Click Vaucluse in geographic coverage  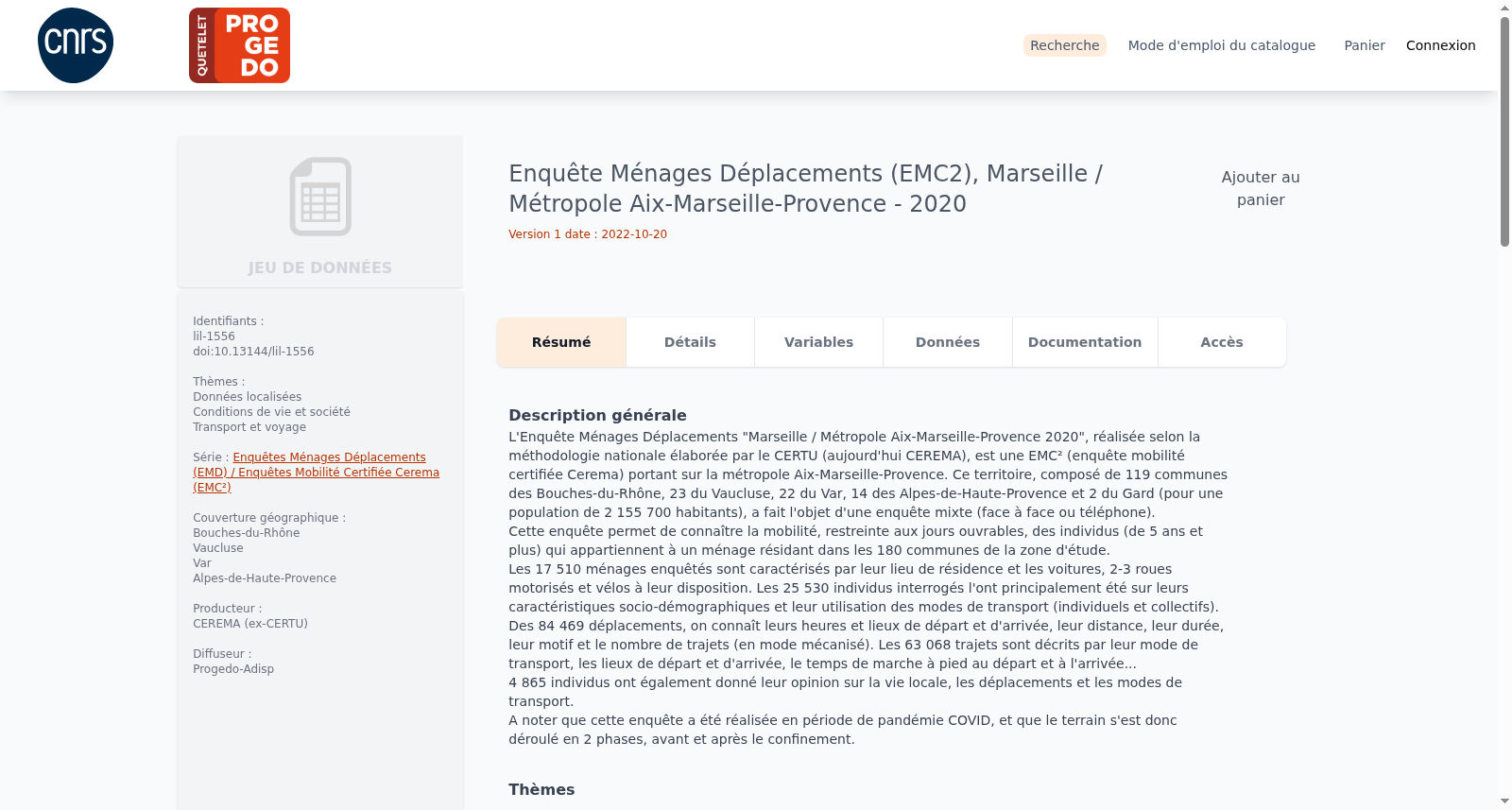point(218,548)
